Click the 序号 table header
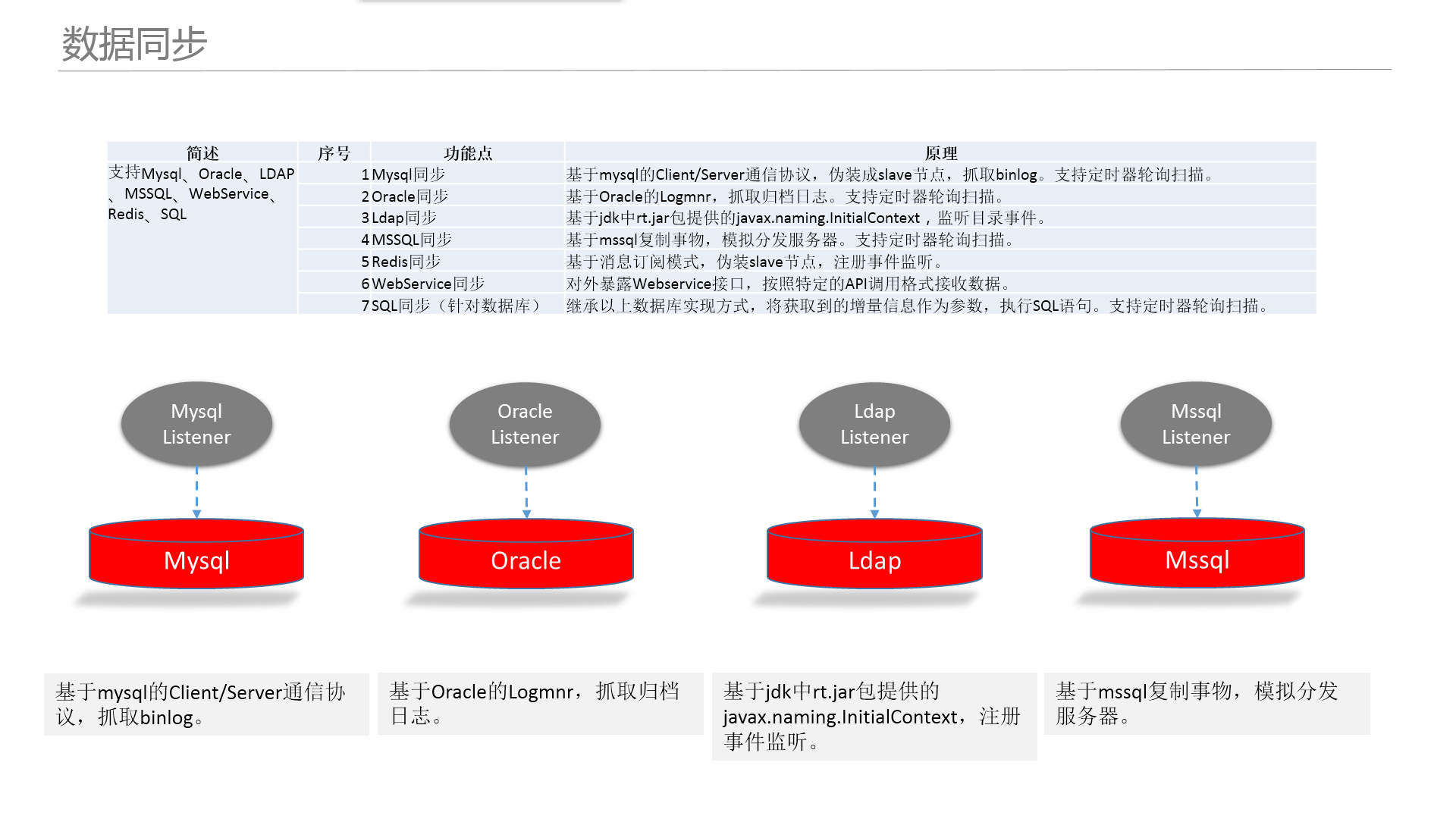 point(334,152)
